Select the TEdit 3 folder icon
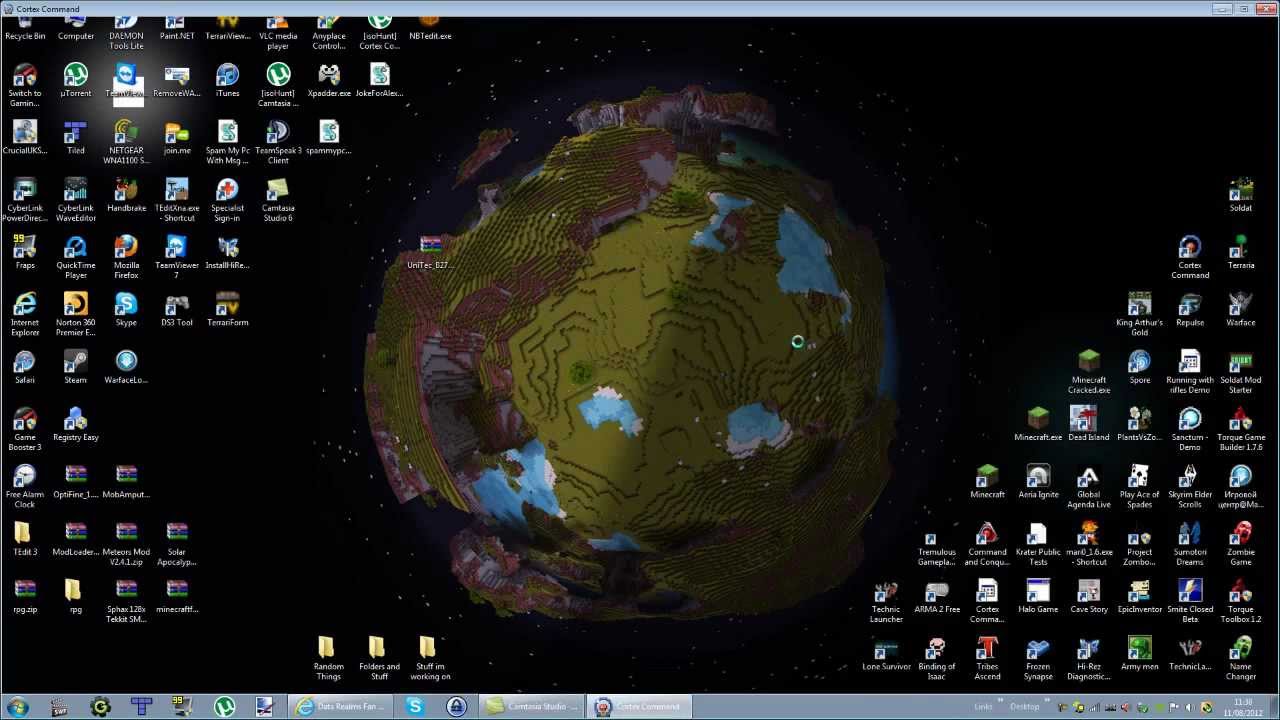This screenshot has height=720, width=1280. [x=25, y=538]
